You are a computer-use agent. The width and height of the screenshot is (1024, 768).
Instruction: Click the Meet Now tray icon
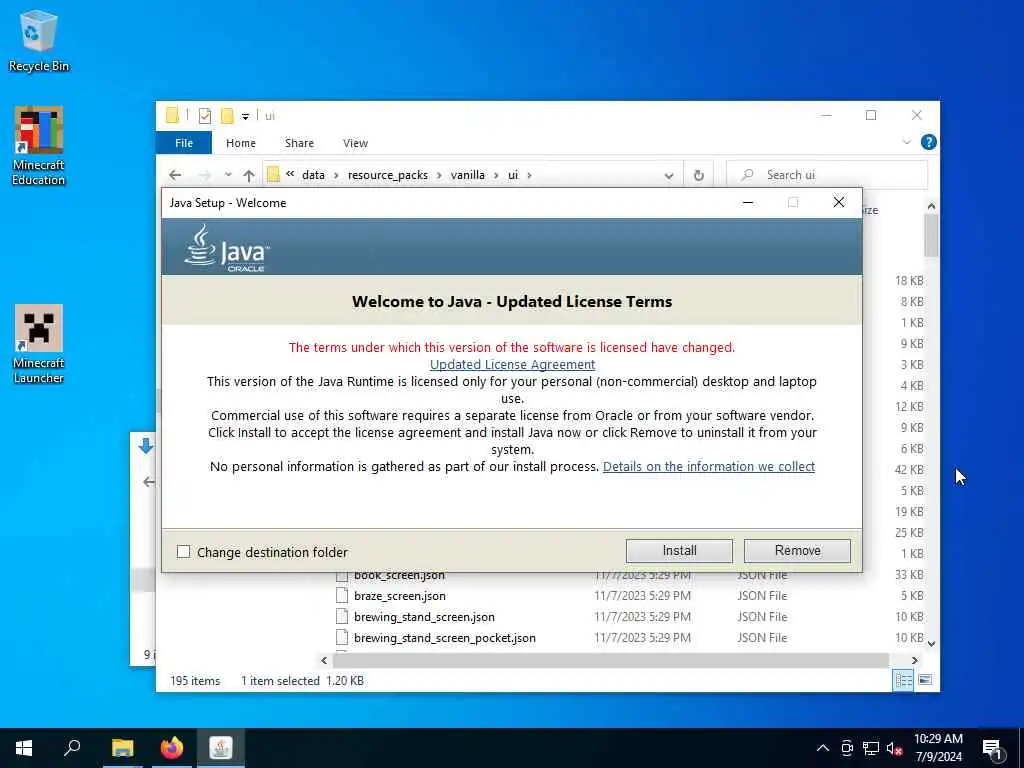tap(847, 748)
